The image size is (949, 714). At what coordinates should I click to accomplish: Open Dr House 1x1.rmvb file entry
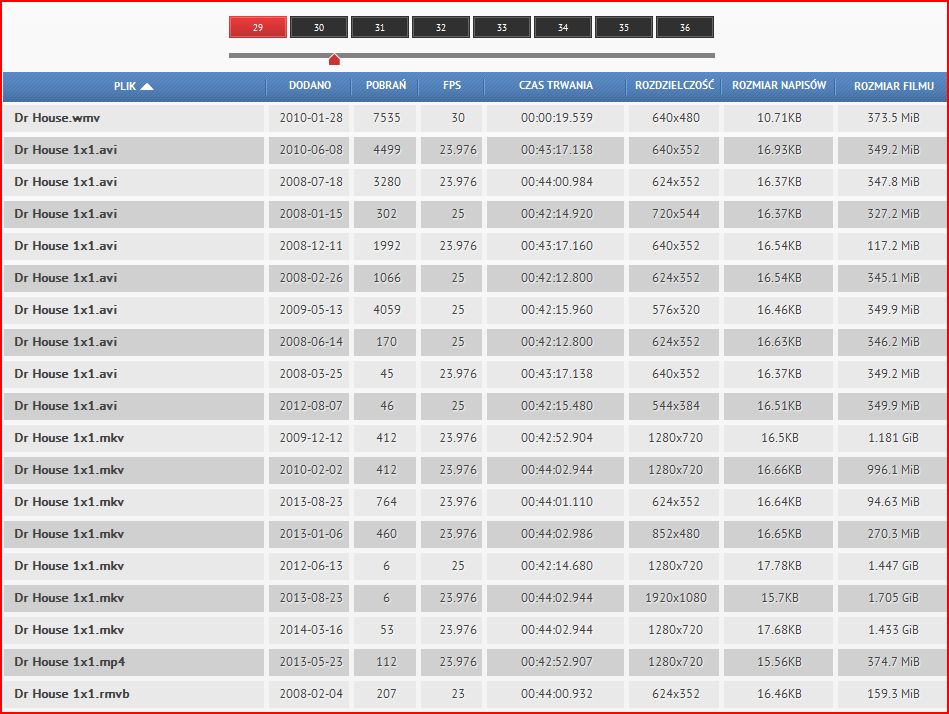point(72,694)
